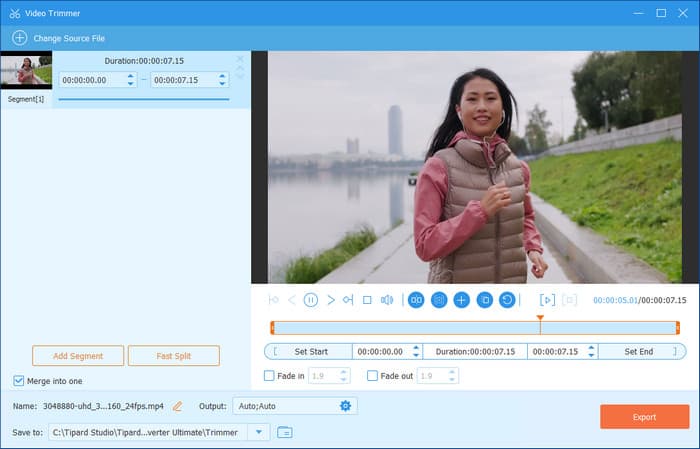Pause the video playback
Viewport: 700px width, 449px height.
click(x=311, y=300)
